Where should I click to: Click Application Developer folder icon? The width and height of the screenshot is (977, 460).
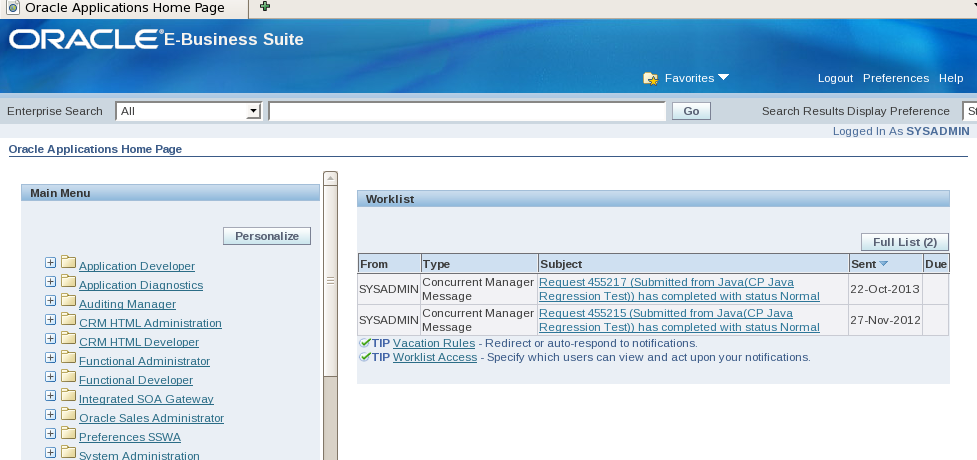point(68,262)
